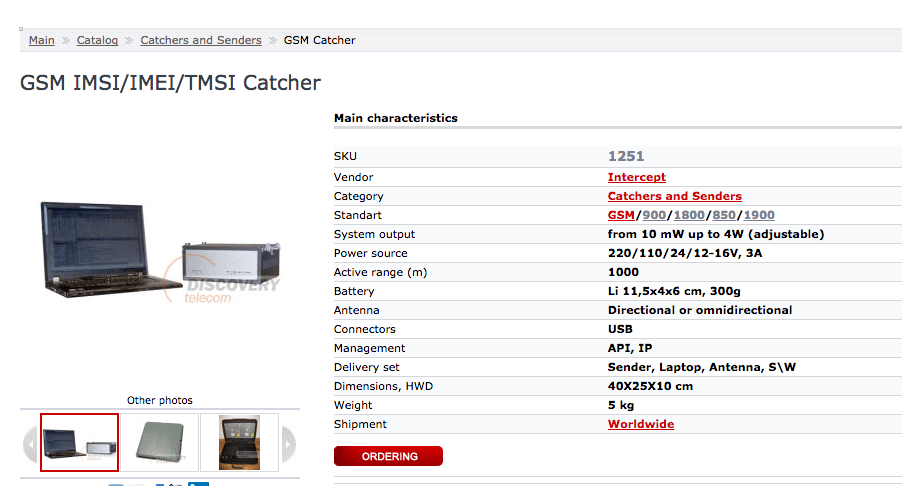Click the 1900 standard link
This screenshot has height=486, width=902.
point(759,215)
